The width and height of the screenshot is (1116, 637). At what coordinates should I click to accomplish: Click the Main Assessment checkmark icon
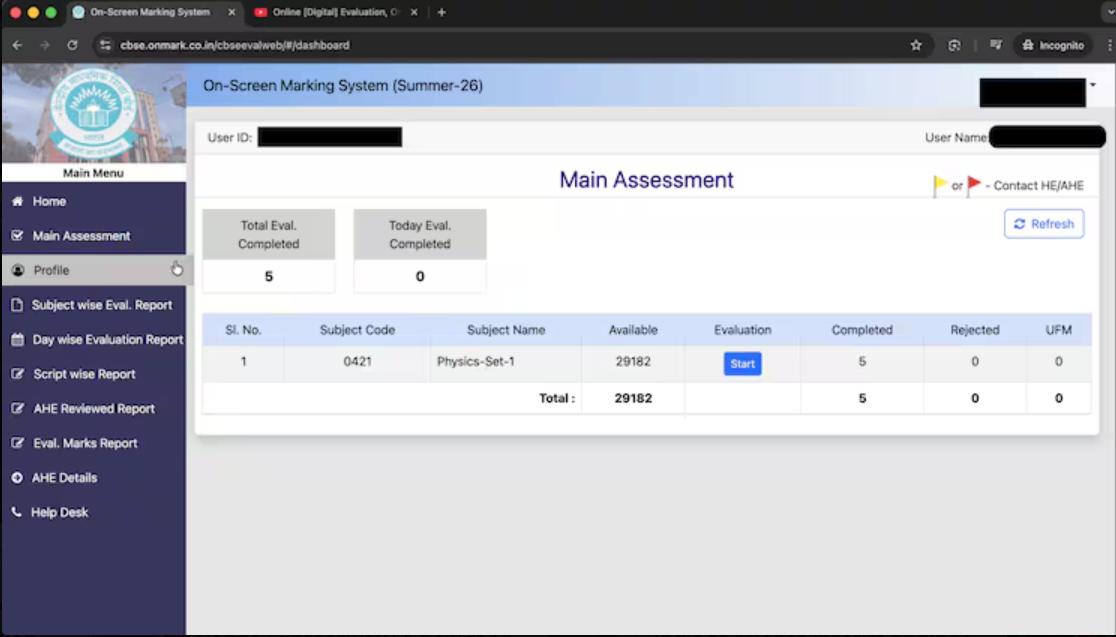pyautogui.click(x=17, y=236)
